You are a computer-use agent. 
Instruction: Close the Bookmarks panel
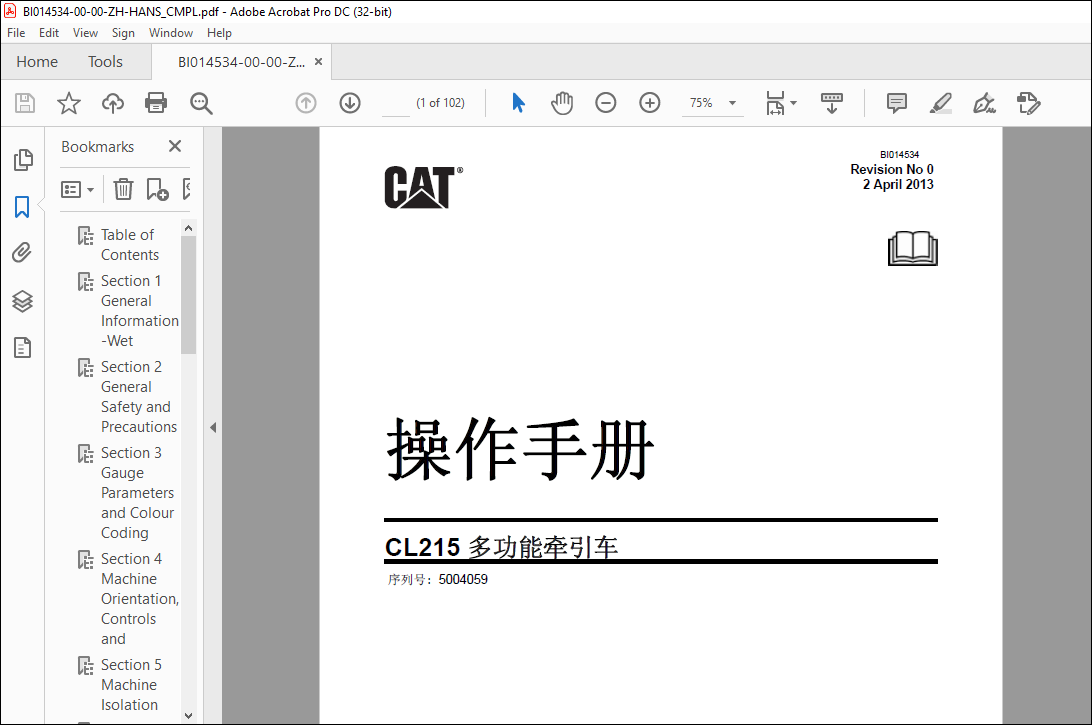pos(175,146)
